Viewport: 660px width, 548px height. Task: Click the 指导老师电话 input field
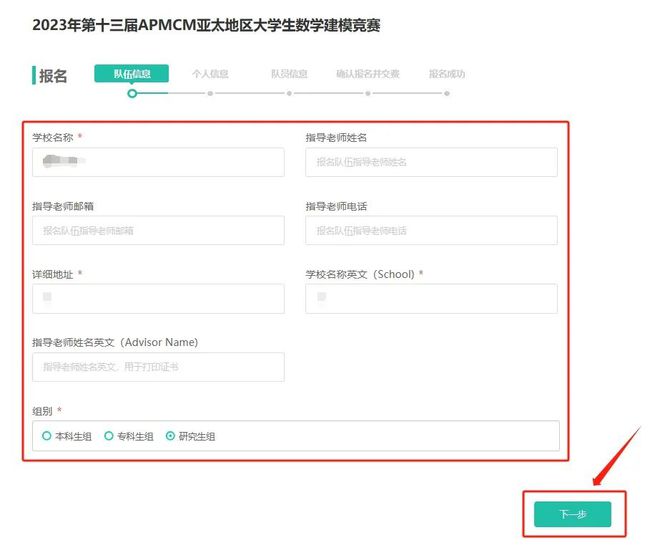pos(431,230)
